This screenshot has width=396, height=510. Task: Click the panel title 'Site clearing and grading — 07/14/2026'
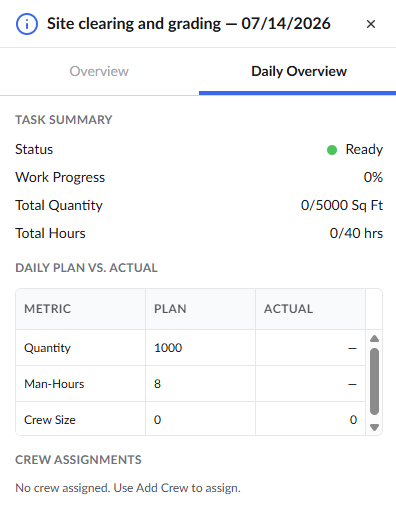189,24
